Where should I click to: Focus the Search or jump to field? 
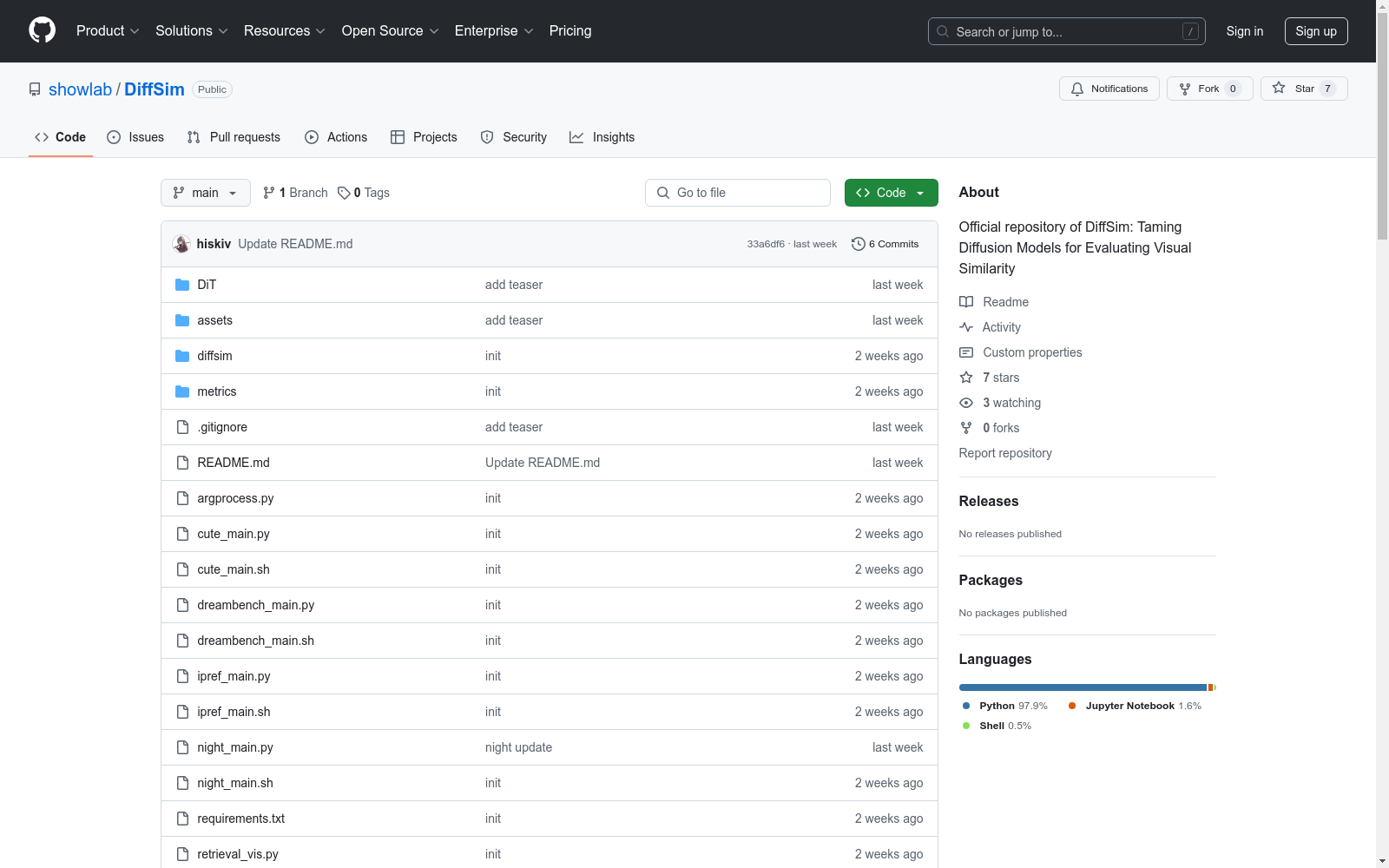[x=1066, y=31]
